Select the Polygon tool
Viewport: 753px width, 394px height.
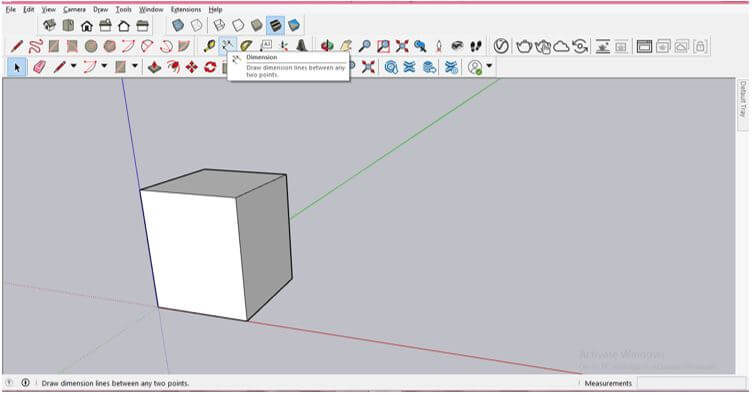point(109,46)
